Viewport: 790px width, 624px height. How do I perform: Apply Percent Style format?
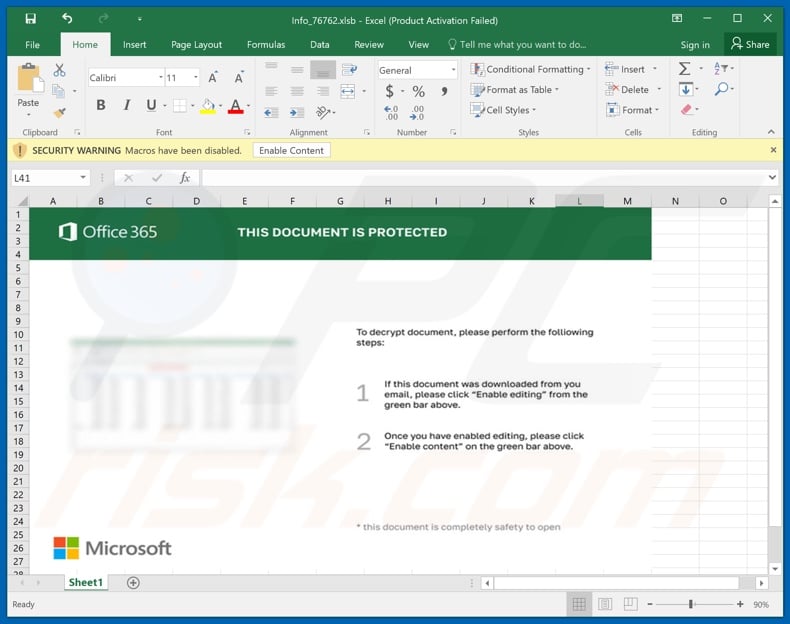418,91
